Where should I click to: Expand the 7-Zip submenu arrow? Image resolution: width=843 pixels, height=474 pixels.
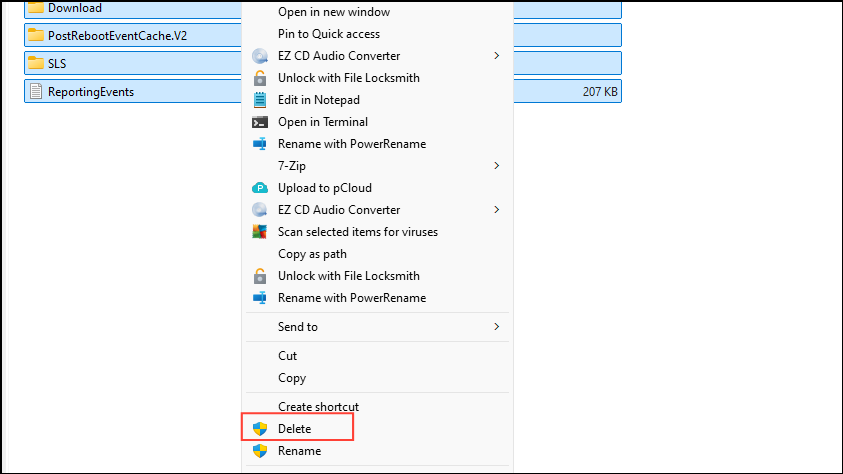point(496,165)
